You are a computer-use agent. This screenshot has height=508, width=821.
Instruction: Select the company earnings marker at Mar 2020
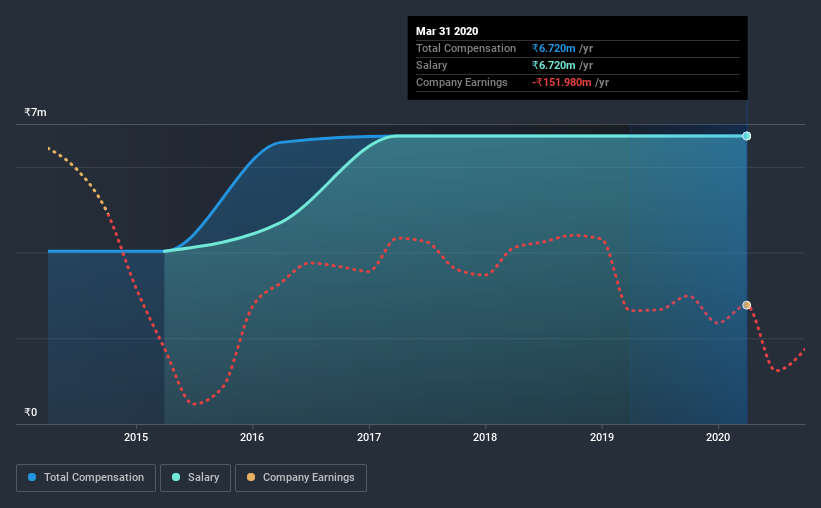click(747, 305)
